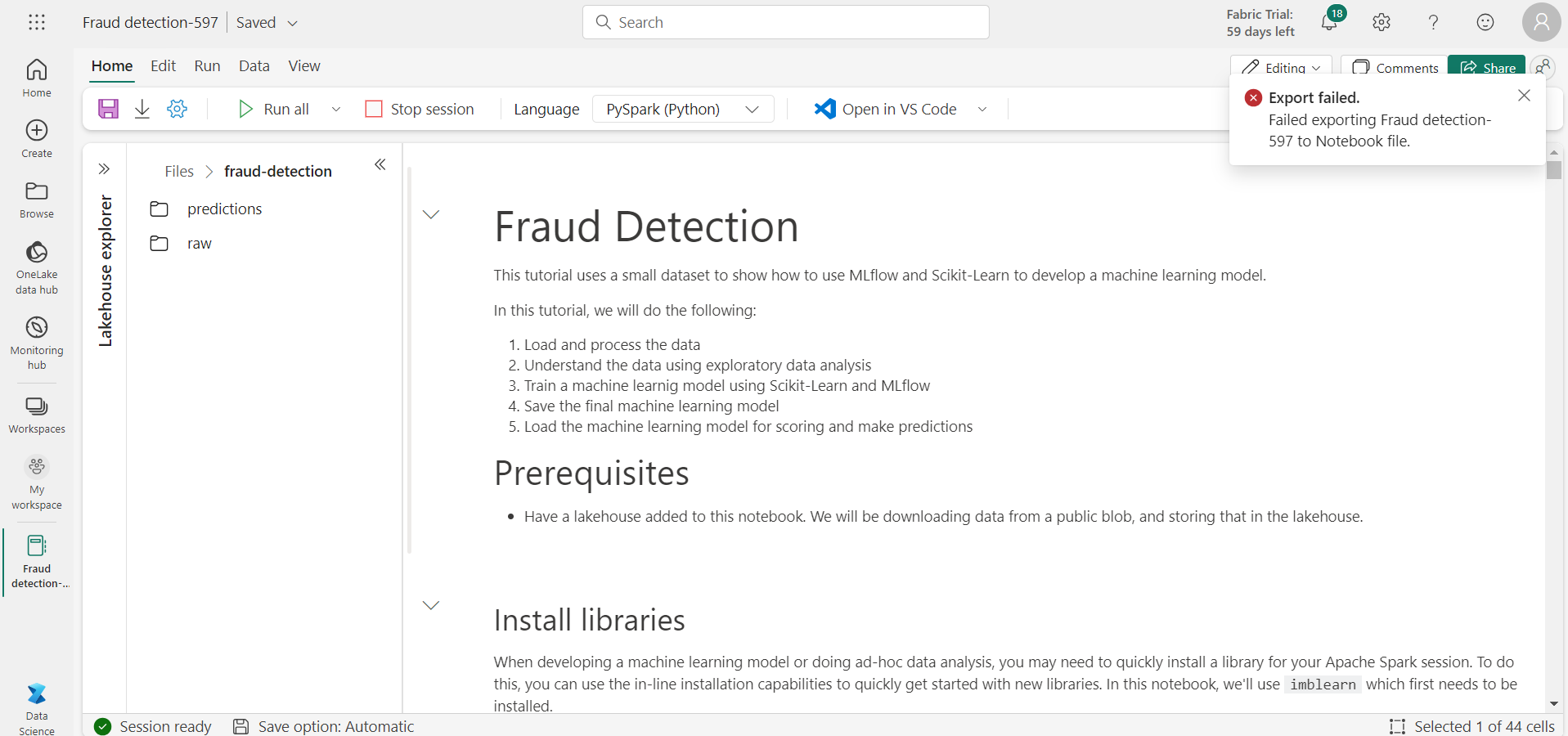Save the notebook using the save icon
The width and height of the screenshot is (1568, 736).
click(x=107, y=108)
